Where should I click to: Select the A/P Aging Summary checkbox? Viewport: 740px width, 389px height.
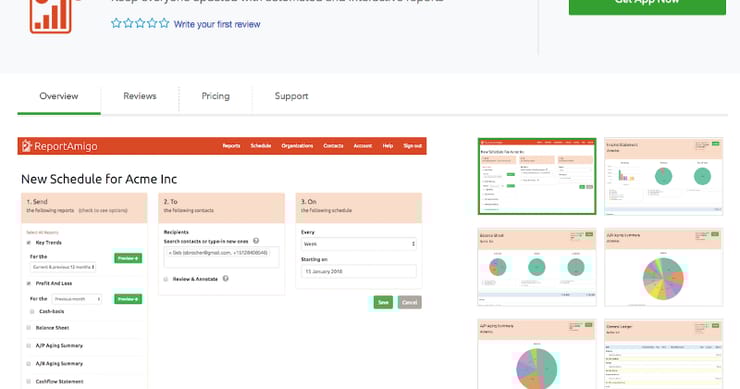pos(29,346)
